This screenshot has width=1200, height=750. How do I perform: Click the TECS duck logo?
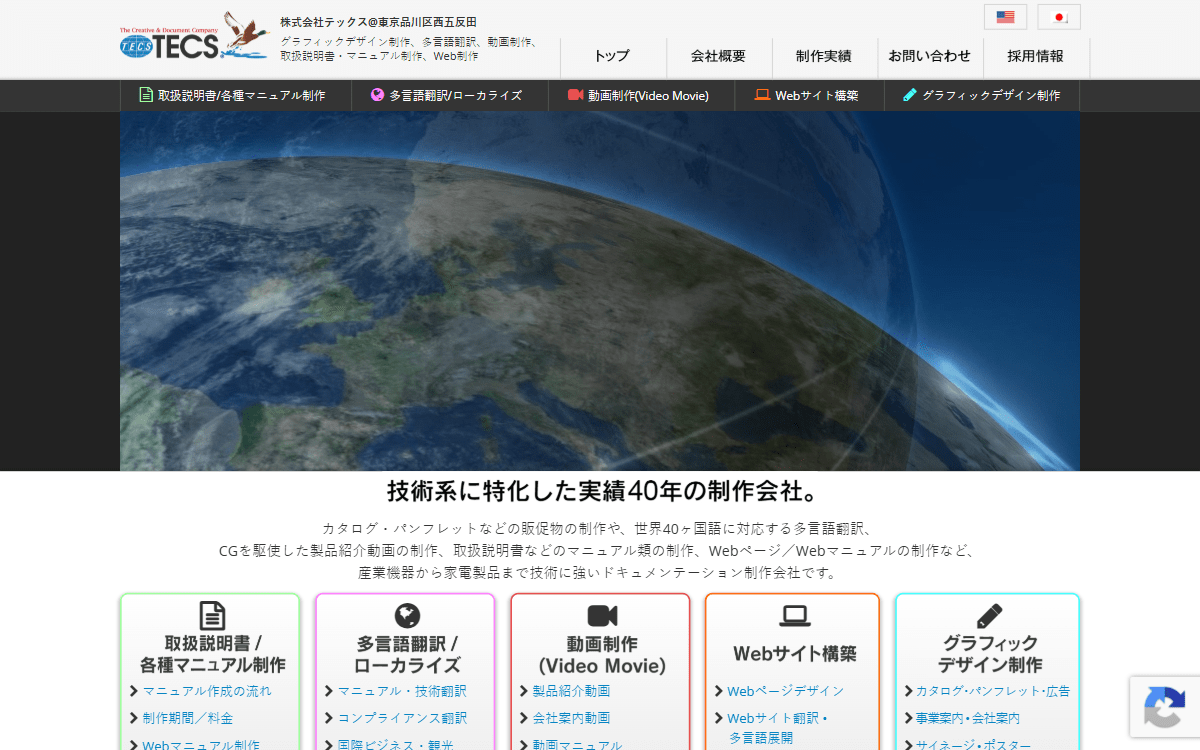194,36
